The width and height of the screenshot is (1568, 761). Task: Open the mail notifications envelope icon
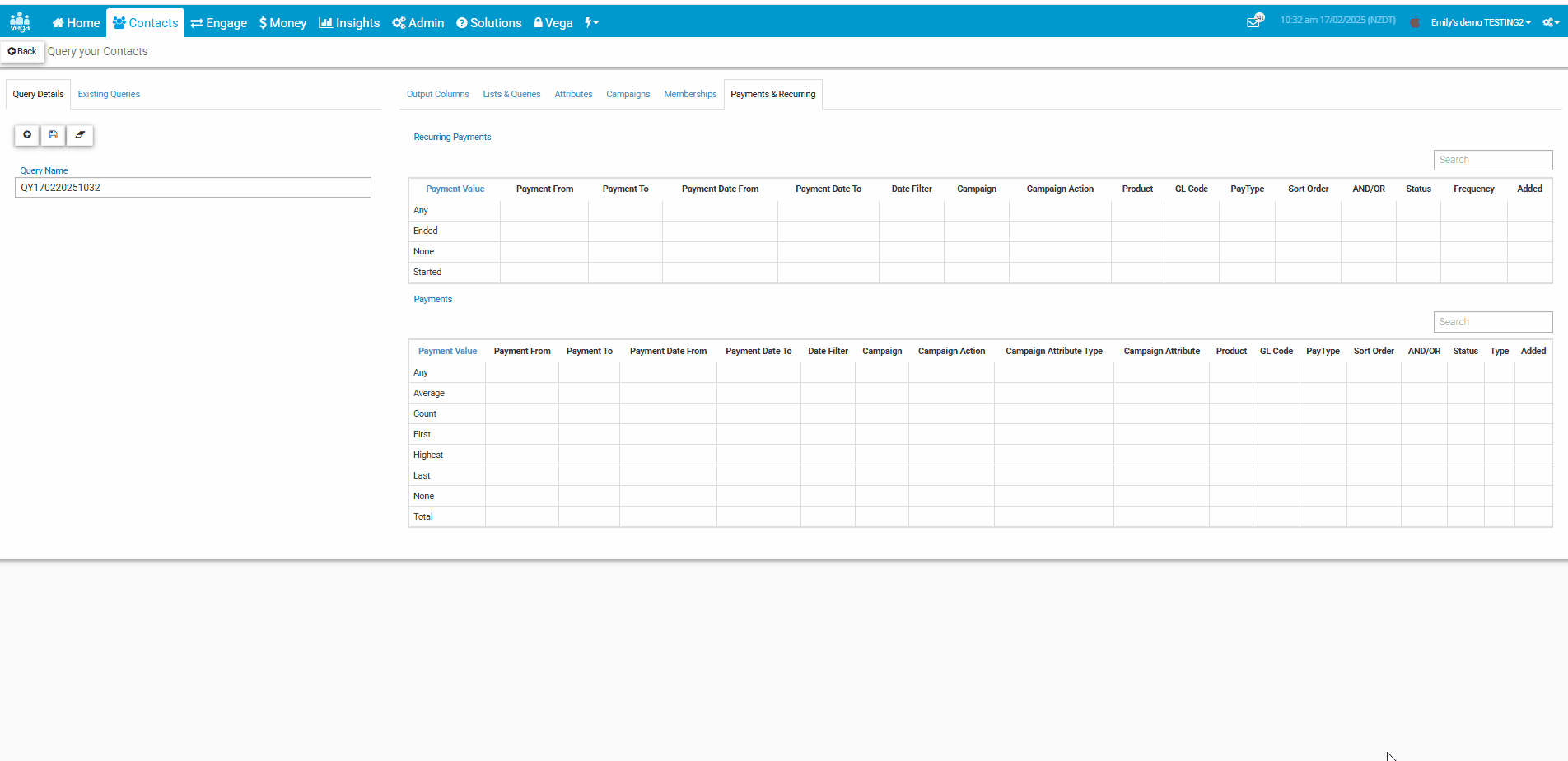pos(1254,21)
